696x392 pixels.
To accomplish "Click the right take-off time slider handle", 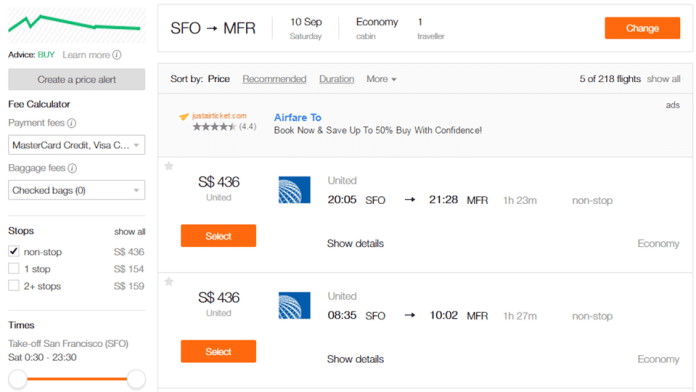I will [x=136, y=379].
